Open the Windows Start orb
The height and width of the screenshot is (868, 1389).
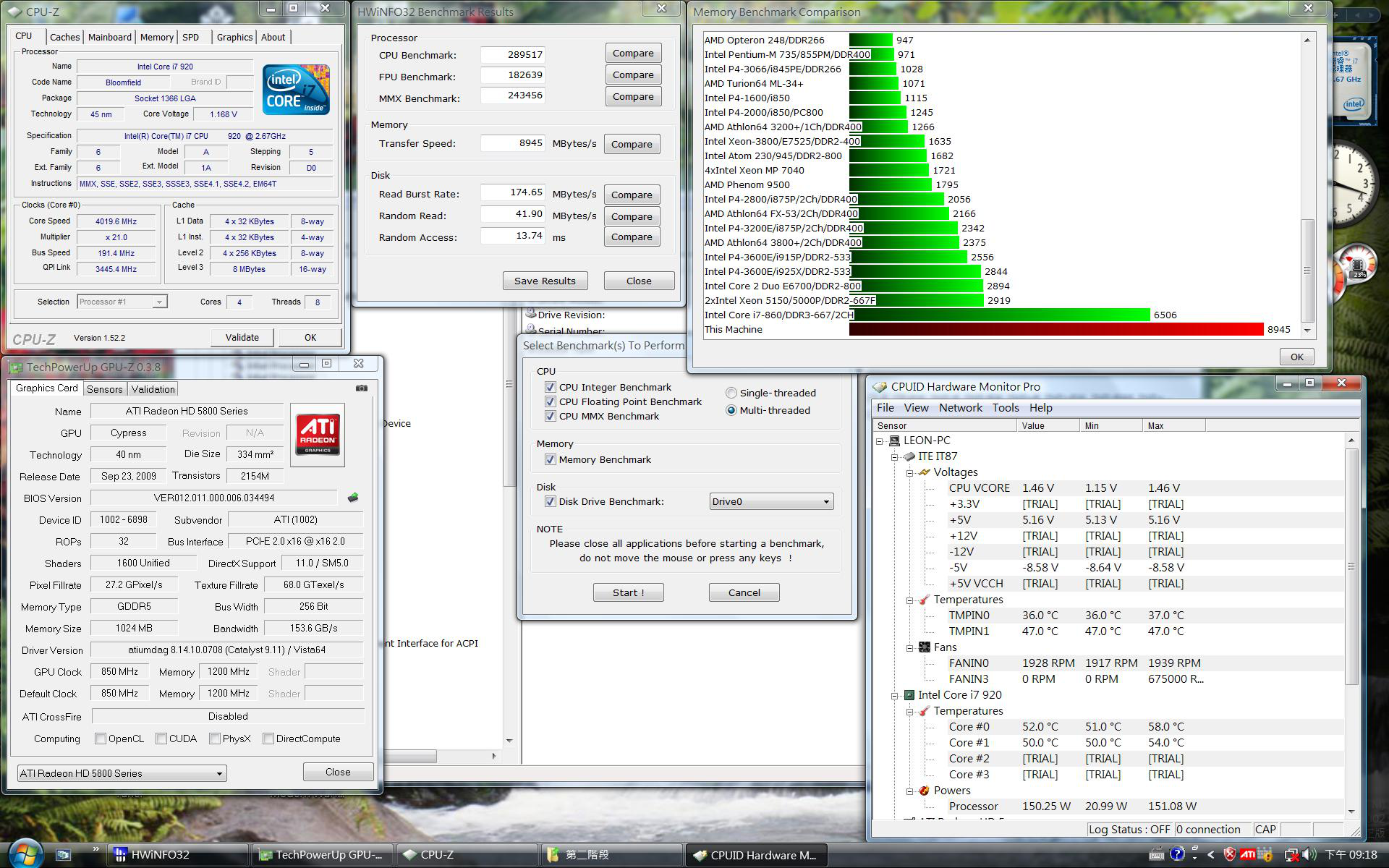click(x=26, y=854)
